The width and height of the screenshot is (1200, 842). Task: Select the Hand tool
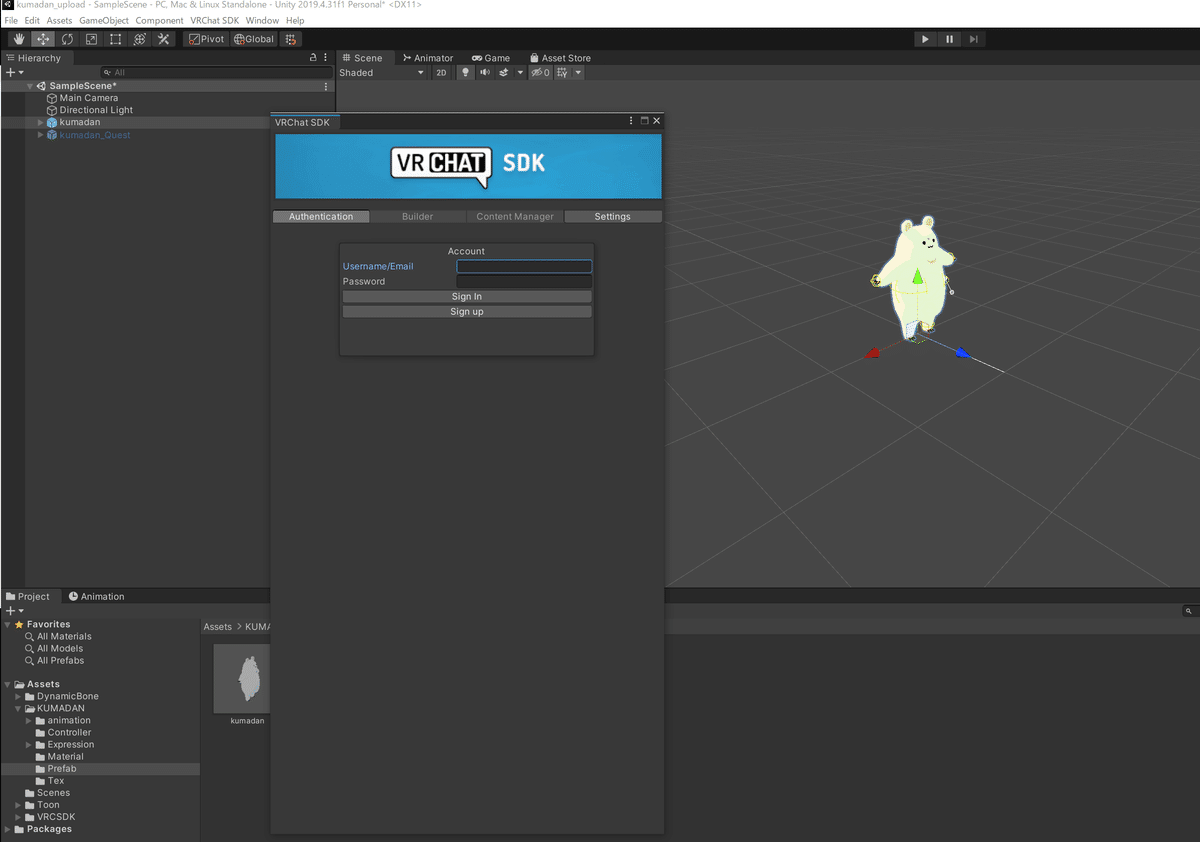(19, 39)
